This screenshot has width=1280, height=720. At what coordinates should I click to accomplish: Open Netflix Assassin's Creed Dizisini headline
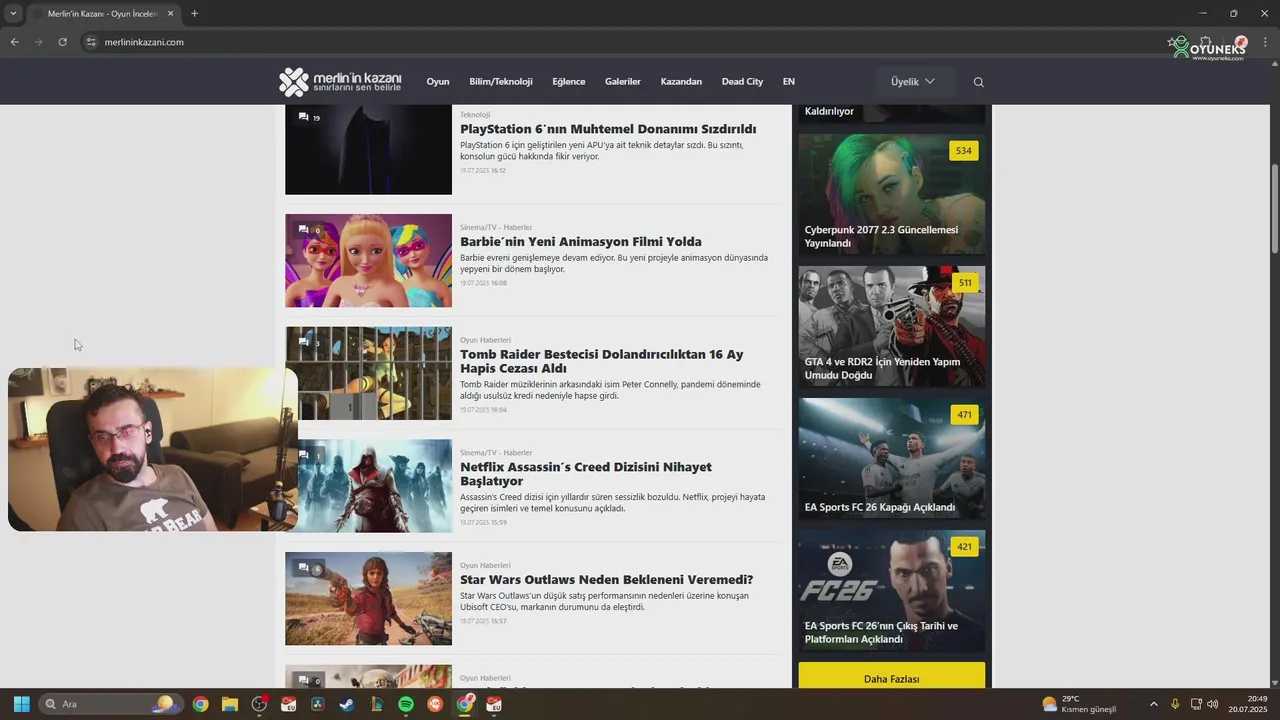586,474
